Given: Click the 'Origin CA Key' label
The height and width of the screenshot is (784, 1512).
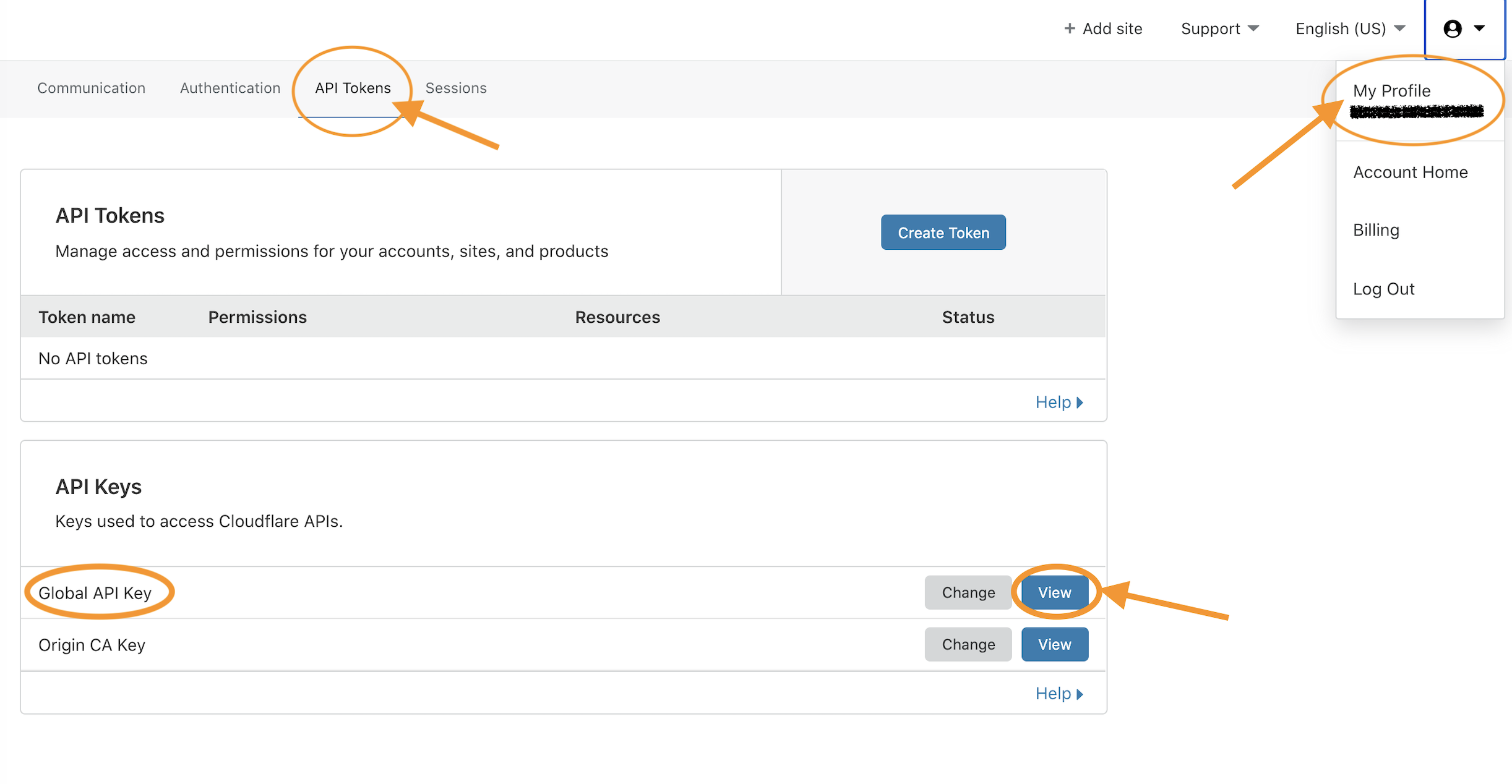Looking at the screenshot, I should tap(92, 645).
